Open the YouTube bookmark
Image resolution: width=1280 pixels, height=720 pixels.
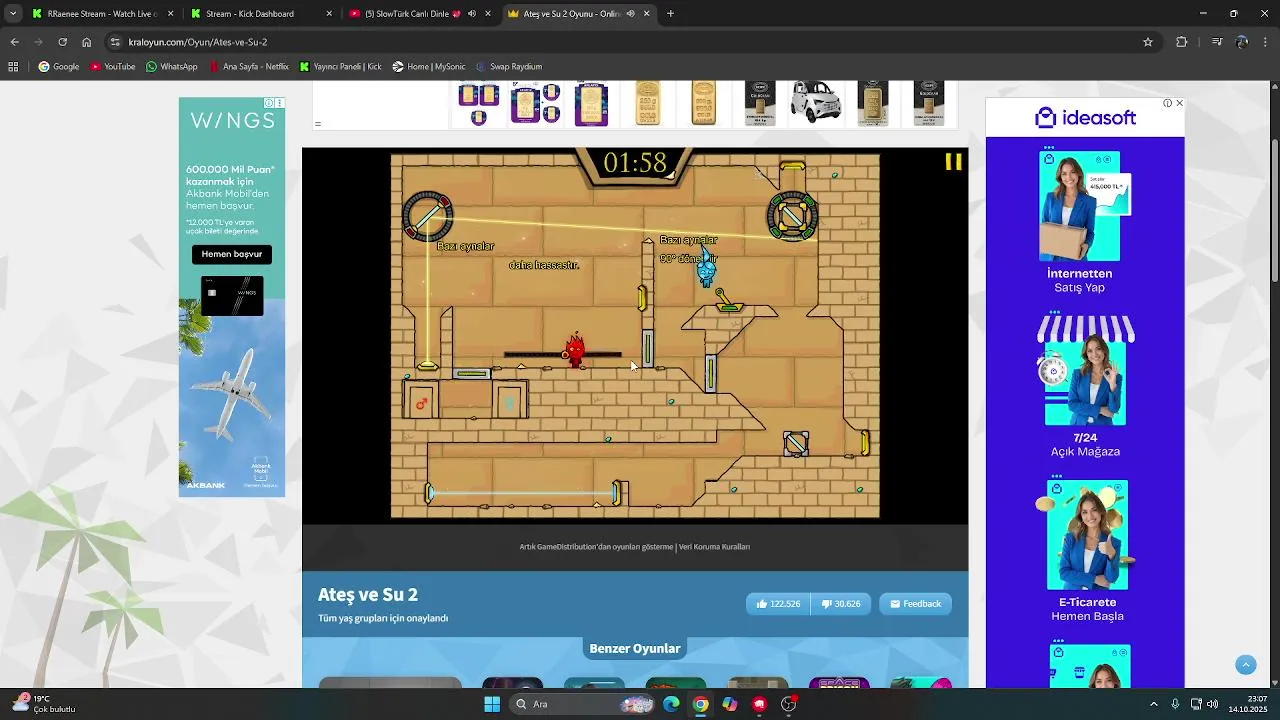[x=112, y=67]
